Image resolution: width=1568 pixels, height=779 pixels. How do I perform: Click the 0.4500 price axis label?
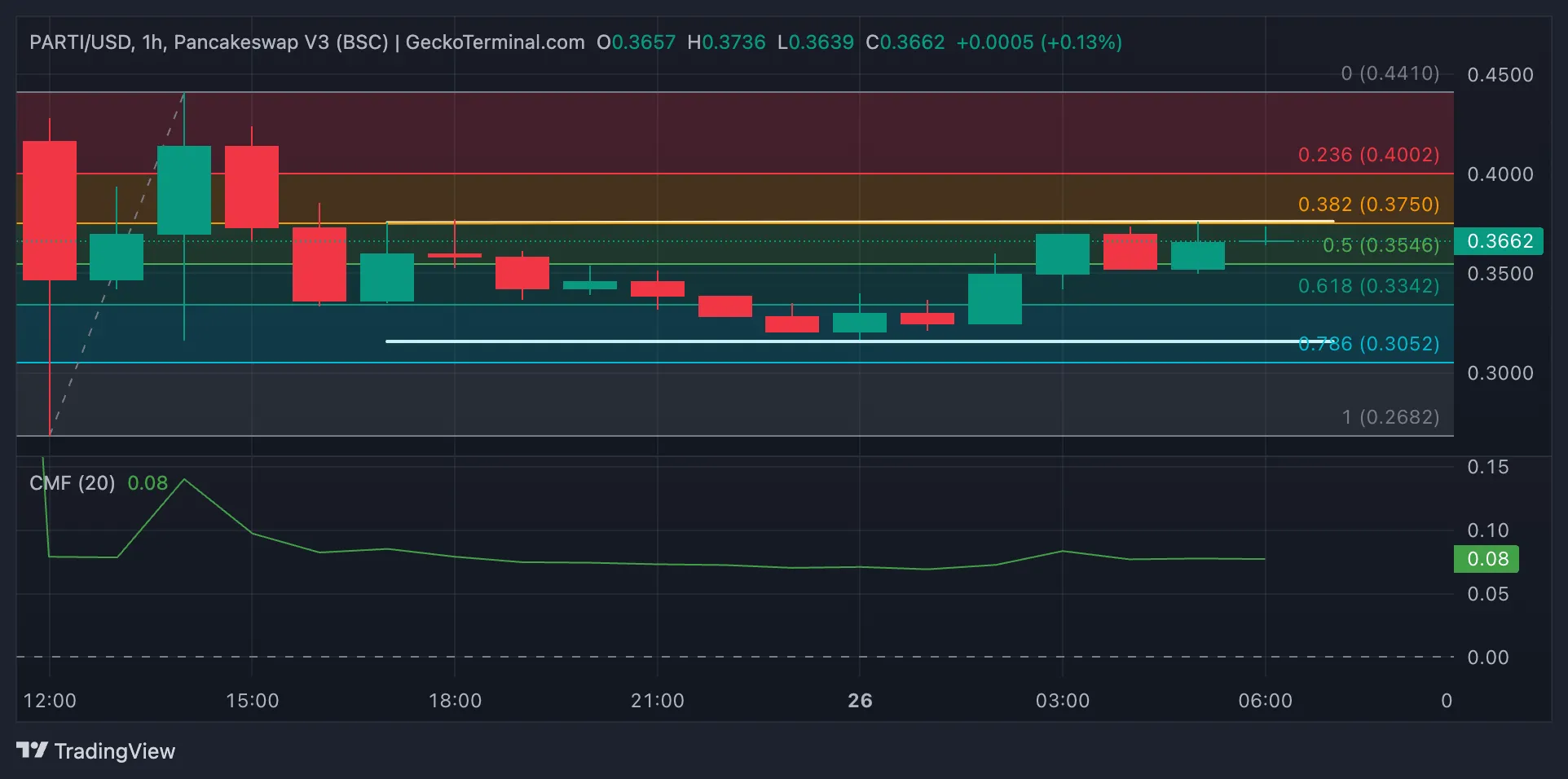tap(1500, 75)
